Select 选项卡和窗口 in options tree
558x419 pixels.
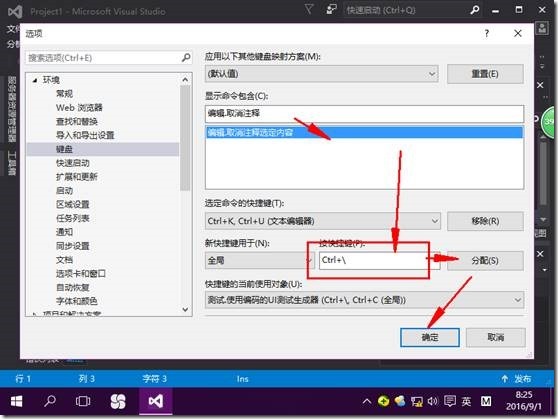(x=81, y=273)
